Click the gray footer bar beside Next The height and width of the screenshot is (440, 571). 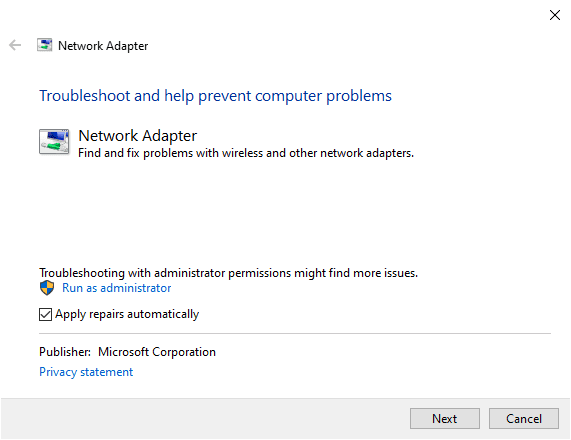204,419
